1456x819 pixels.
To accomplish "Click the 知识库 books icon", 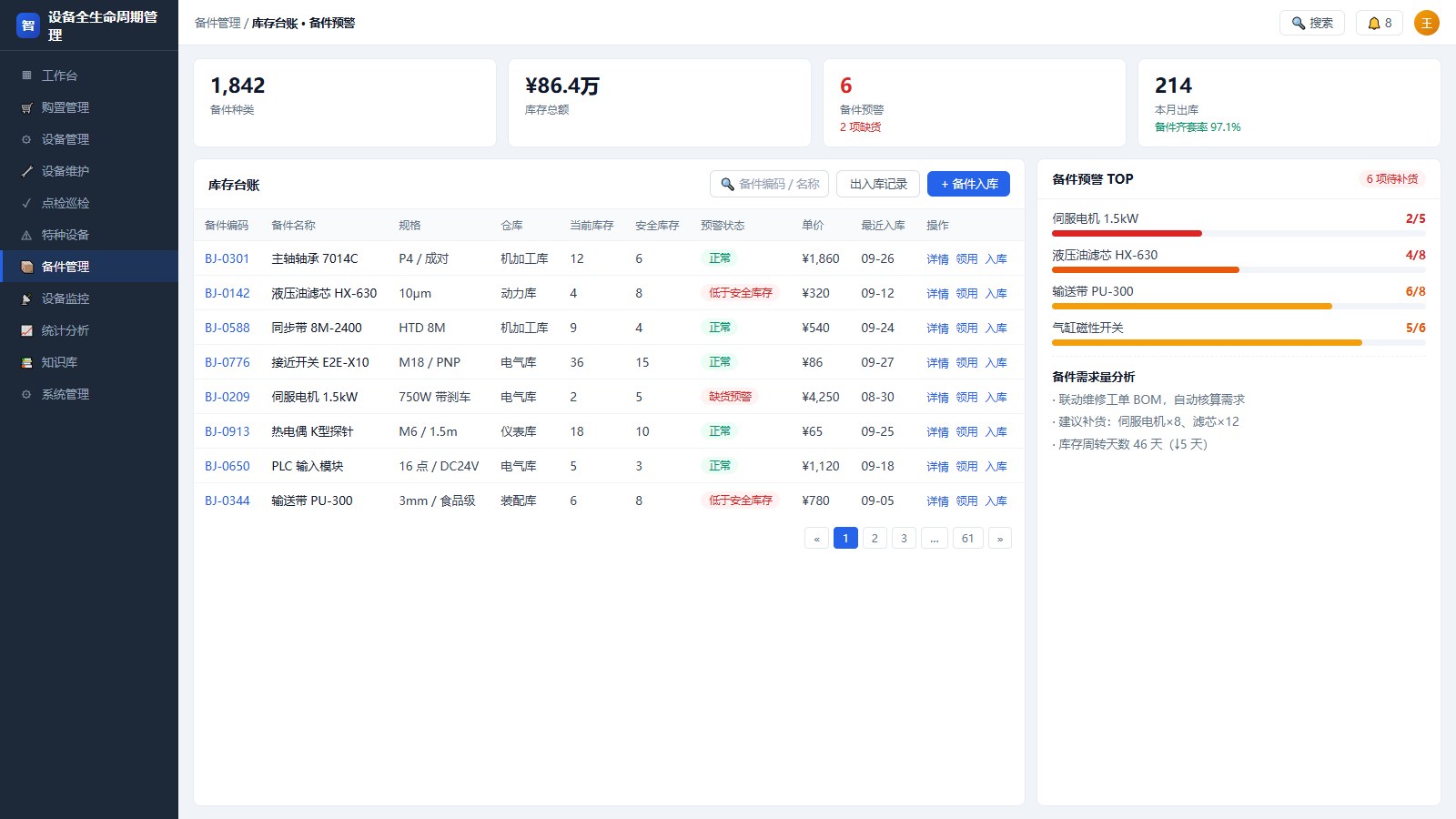I will click(26, 362).
